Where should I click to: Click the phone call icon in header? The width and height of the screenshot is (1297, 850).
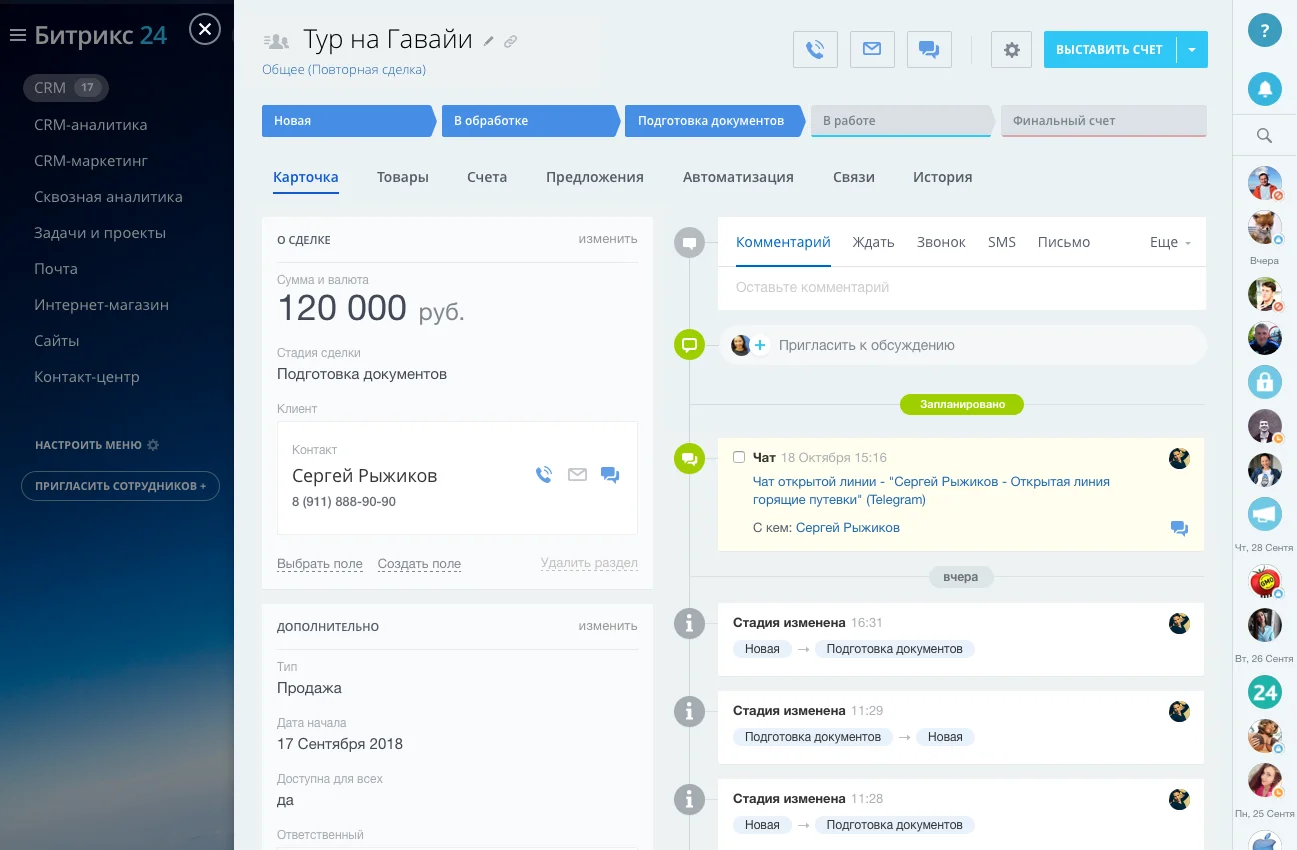815,49
